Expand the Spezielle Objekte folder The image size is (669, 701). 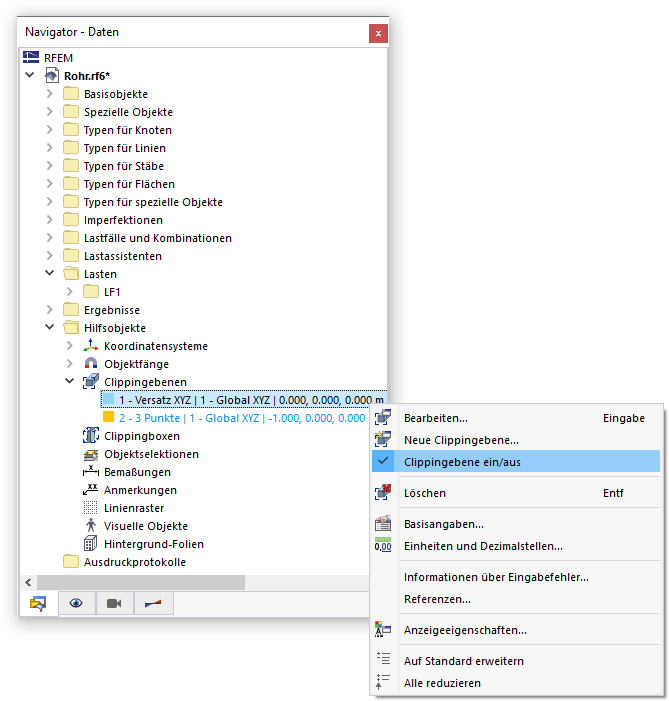(50, 111)
